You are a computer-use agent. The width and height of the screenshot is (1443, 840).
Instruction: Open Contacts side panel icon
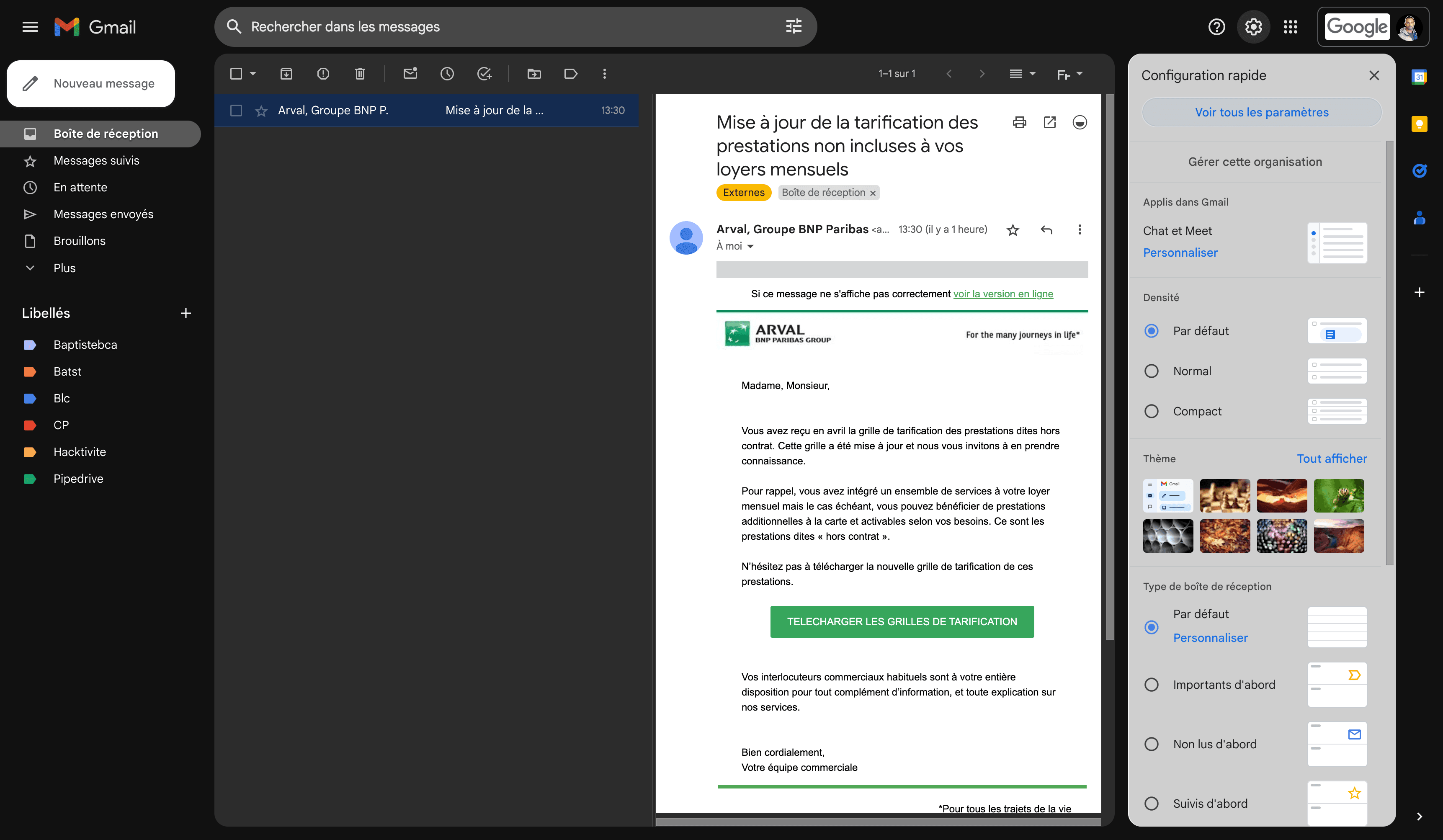(1419, 218)
